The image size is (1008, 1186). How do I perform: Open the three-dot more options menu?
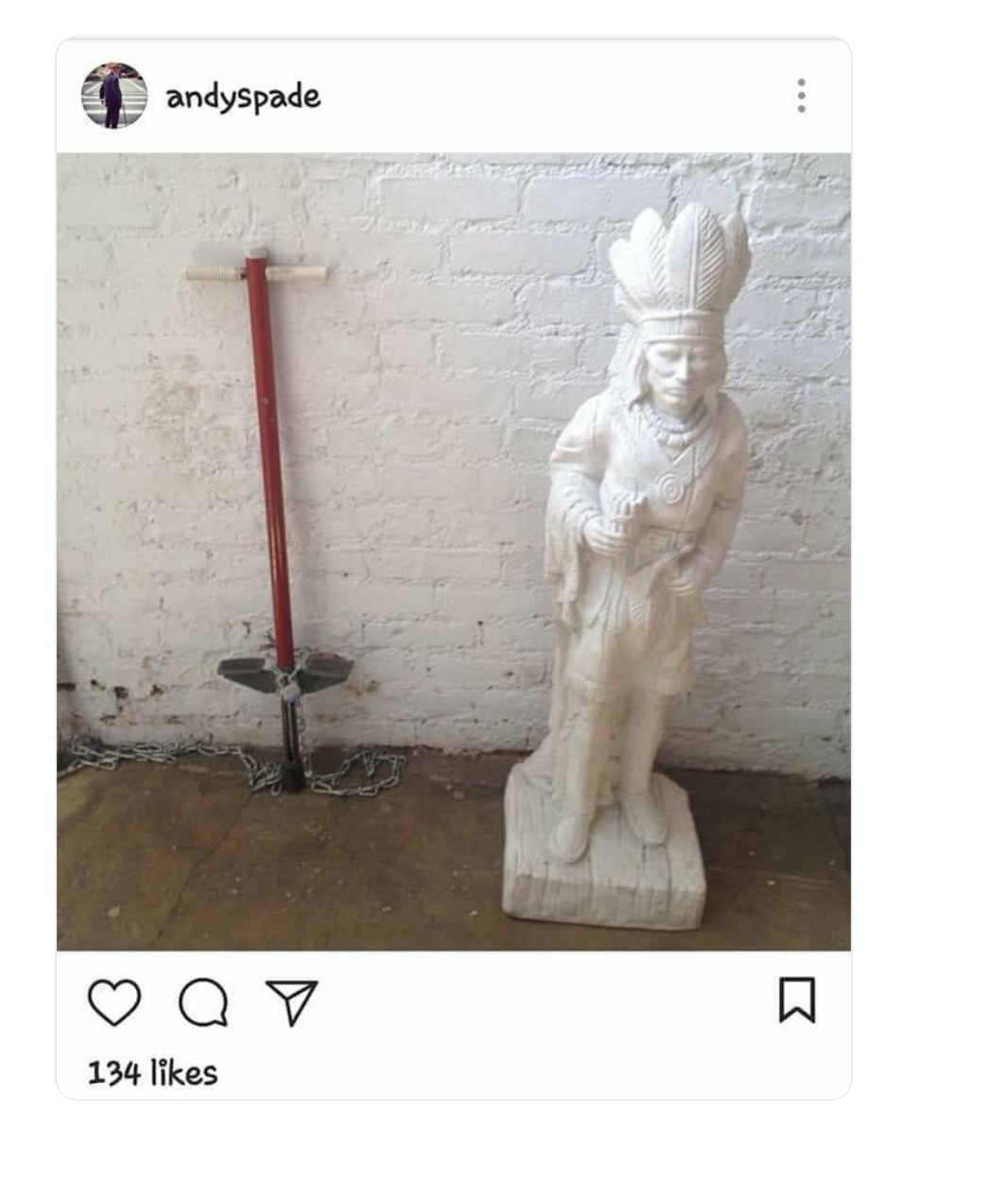coord(801,96)
